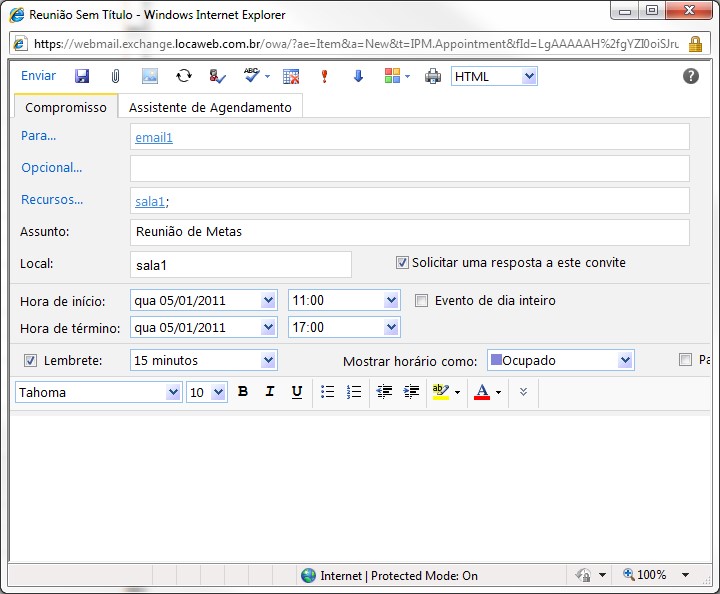Viewport: 720px width, 594px height.
Task: Open help via the question mark icon
Action: (x=690, y=76)
